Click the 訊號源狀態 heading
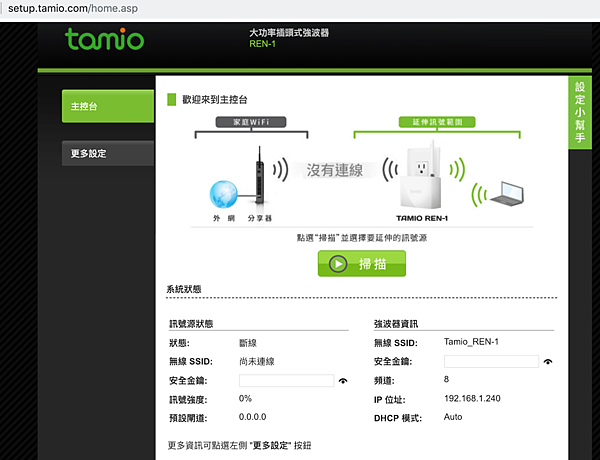The width and height of the screenshot is (600, 460). click(x=191, y=324)
